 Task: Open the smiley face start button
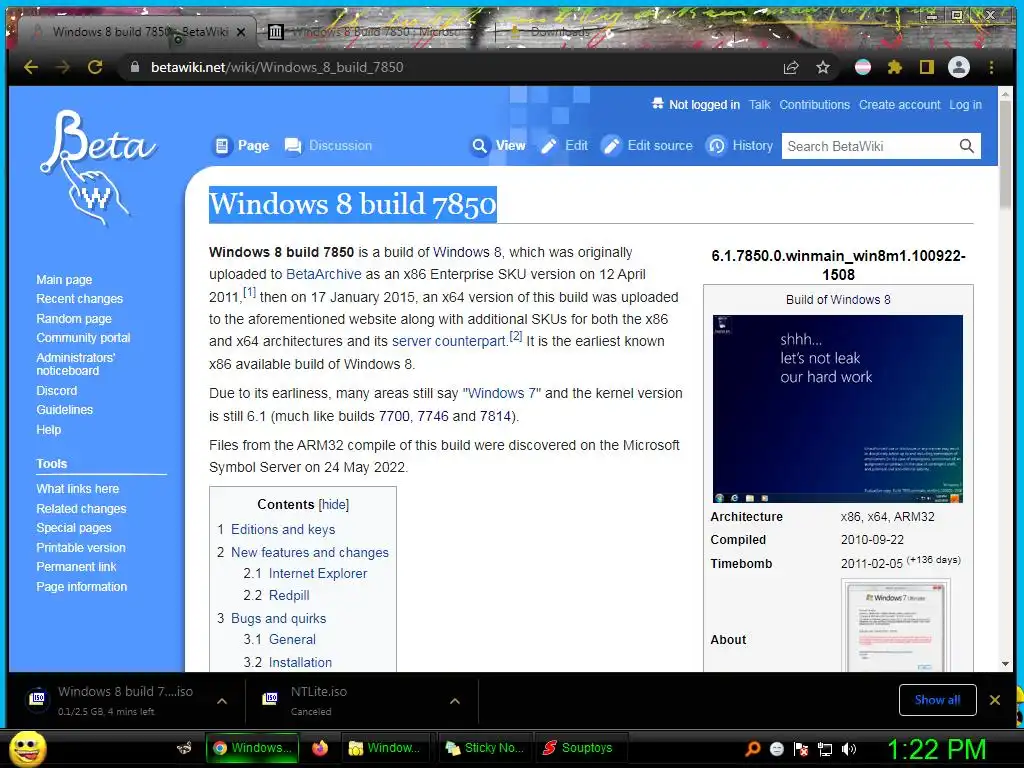pos(27,748)
